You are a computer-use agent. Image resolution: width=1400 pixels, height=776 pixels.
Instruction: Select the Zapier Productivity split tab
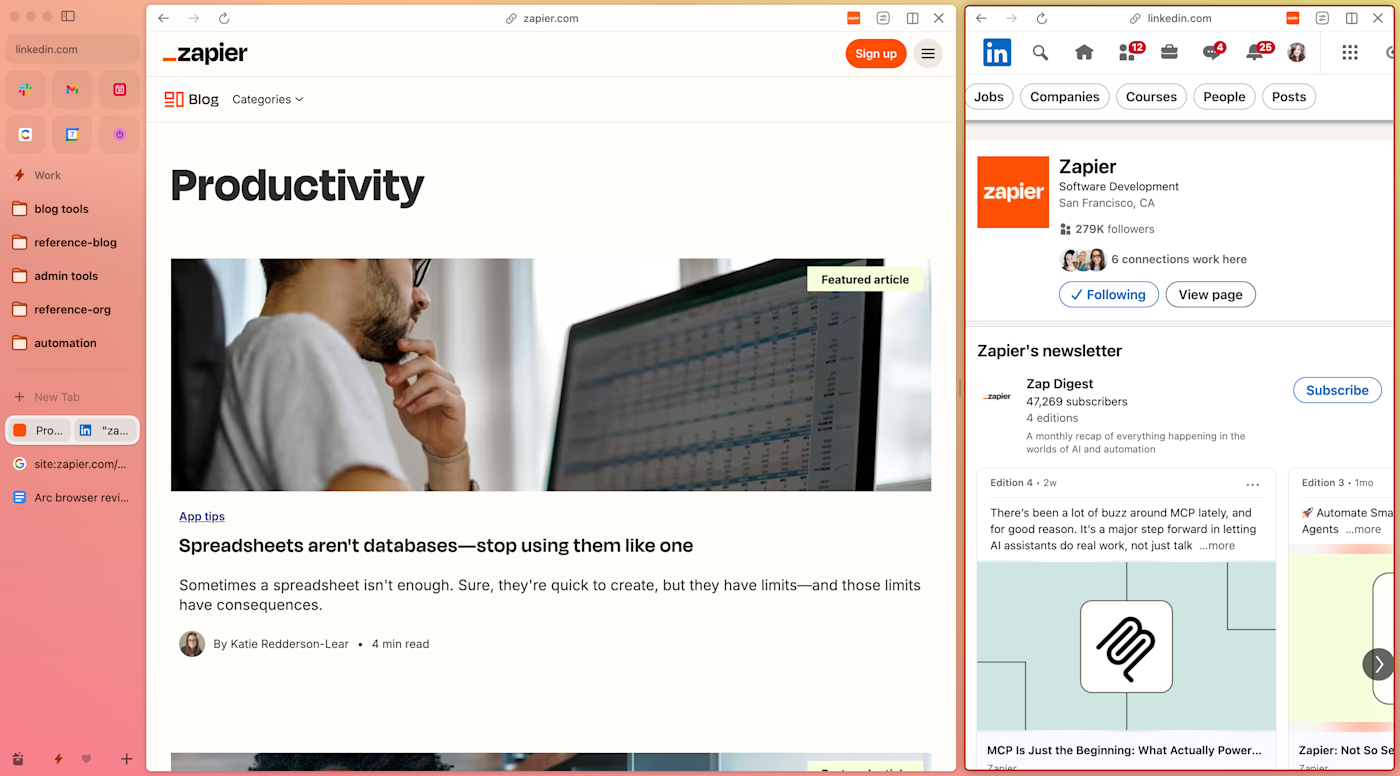coord(40,430)
